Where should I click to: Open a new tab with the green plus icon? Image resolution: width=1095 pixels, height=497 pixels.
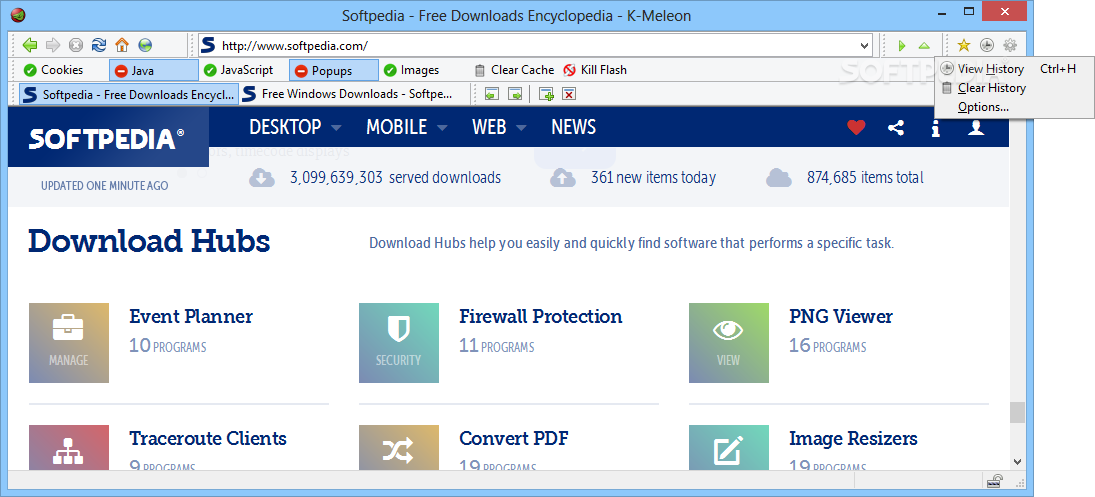click(x=546, y=94)
